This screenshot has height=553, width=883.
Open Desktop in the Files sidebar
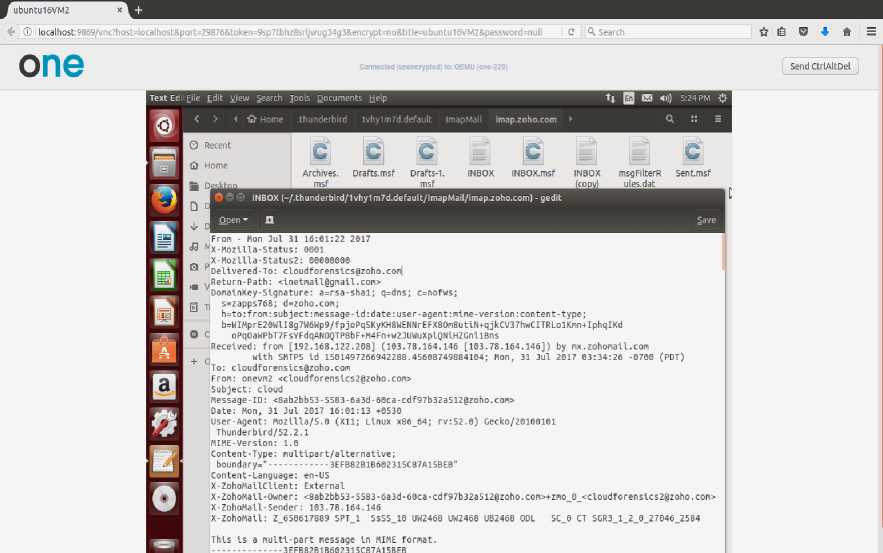click(x=220, y=185)
